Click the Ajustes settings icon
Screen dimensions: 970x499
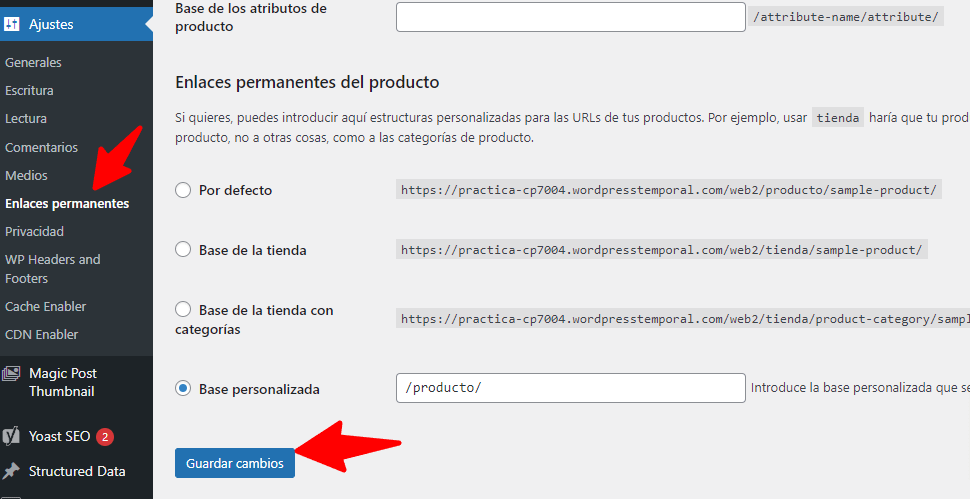(x=11, y=24)
